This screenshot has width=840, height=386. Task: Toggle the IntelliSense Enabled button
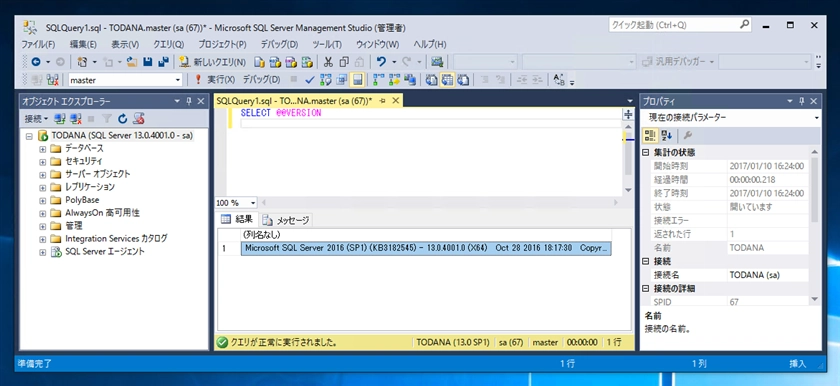pyautogui.click(x=357, y=80)
